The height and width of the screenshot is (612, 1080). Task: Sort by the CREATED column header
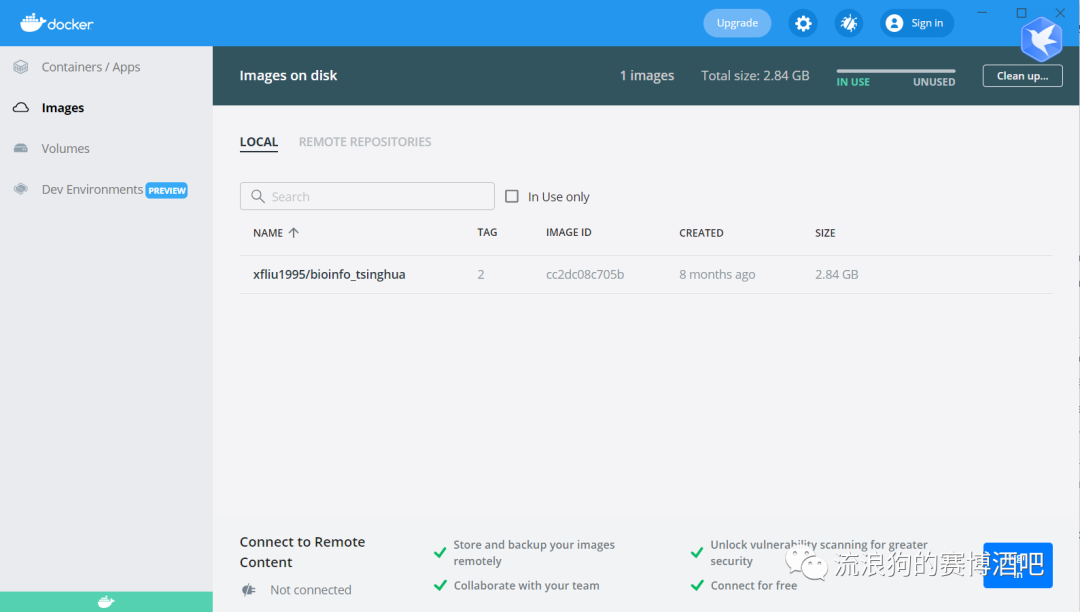tap(701, 233)
